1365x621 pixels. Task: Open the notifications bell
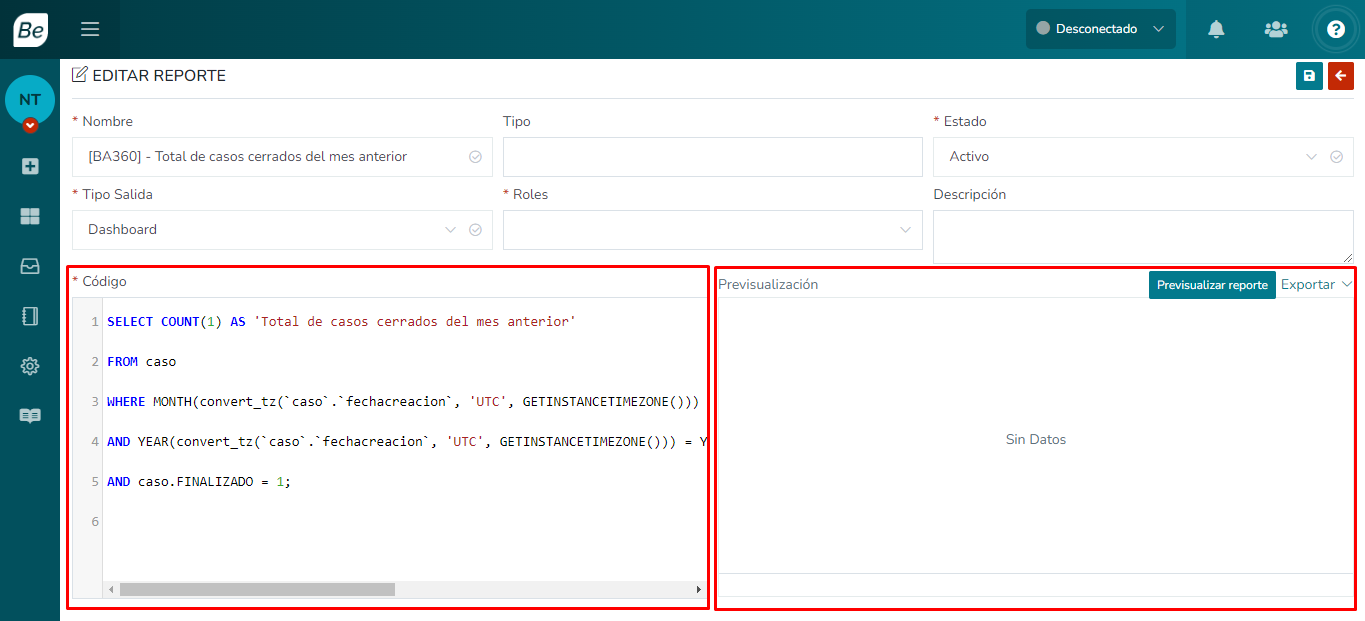[x=1216, y=29]
